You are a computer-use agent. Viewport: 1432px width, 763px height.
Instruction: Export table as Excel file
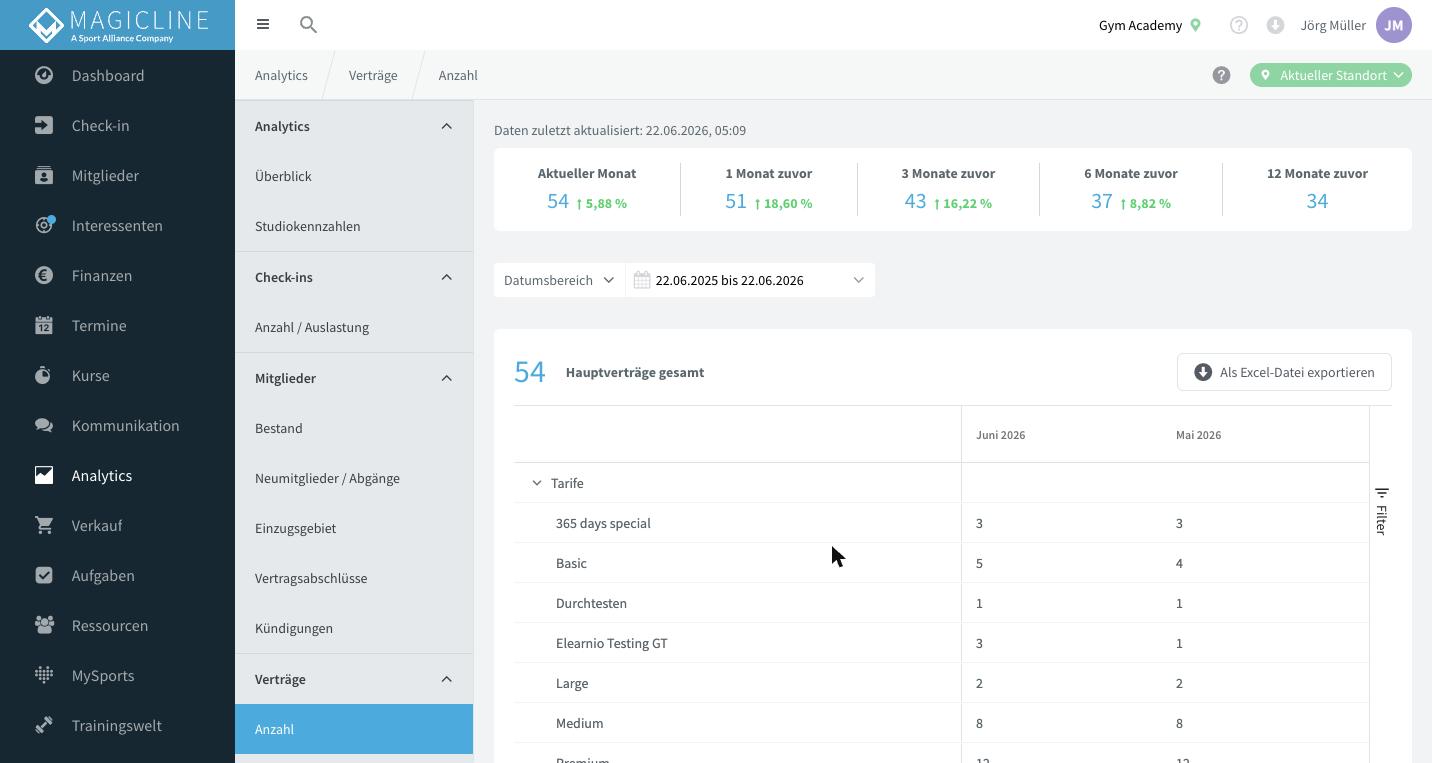point(1284,372)
